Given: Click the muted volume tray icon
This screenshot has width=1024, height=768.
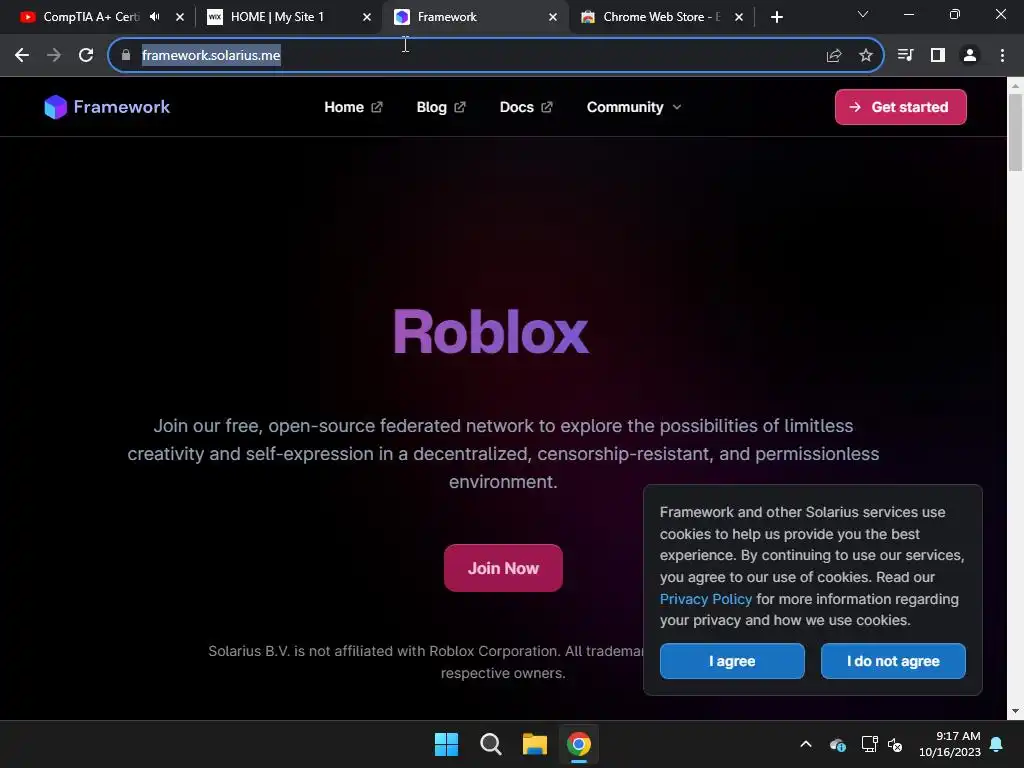Looking at the screenshot, I should click(x=895, y=744).
